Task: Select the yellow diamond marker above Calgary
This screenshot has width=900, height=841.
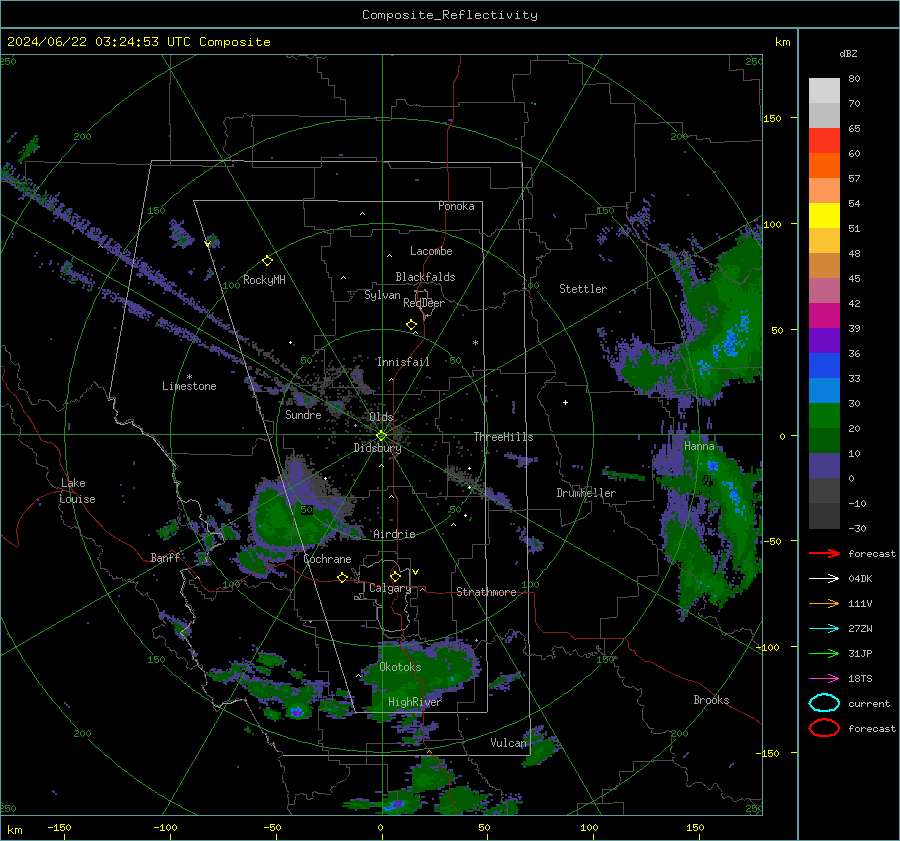Action: [x=395, y=576]
